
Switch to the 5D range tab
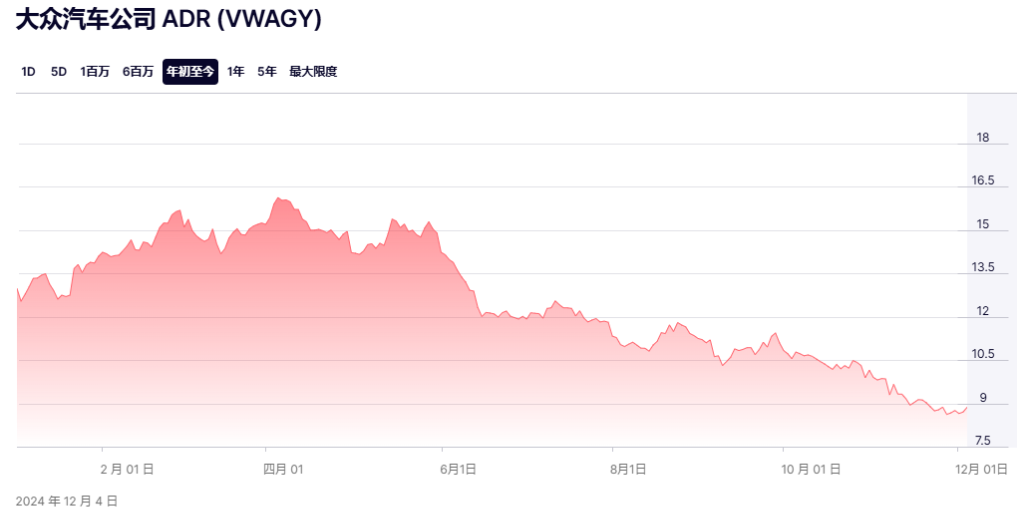click(59, 72)
